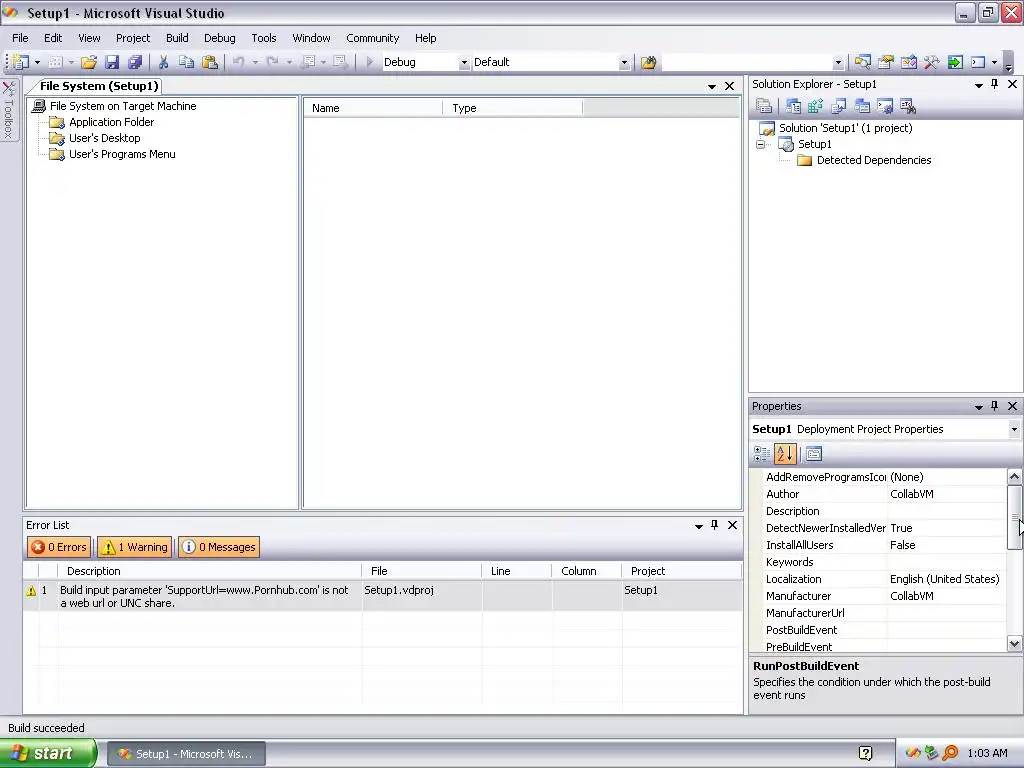Open the Community menu
Image resolution: width=1024 pixels, height=768 pixels.
[372, 38]
